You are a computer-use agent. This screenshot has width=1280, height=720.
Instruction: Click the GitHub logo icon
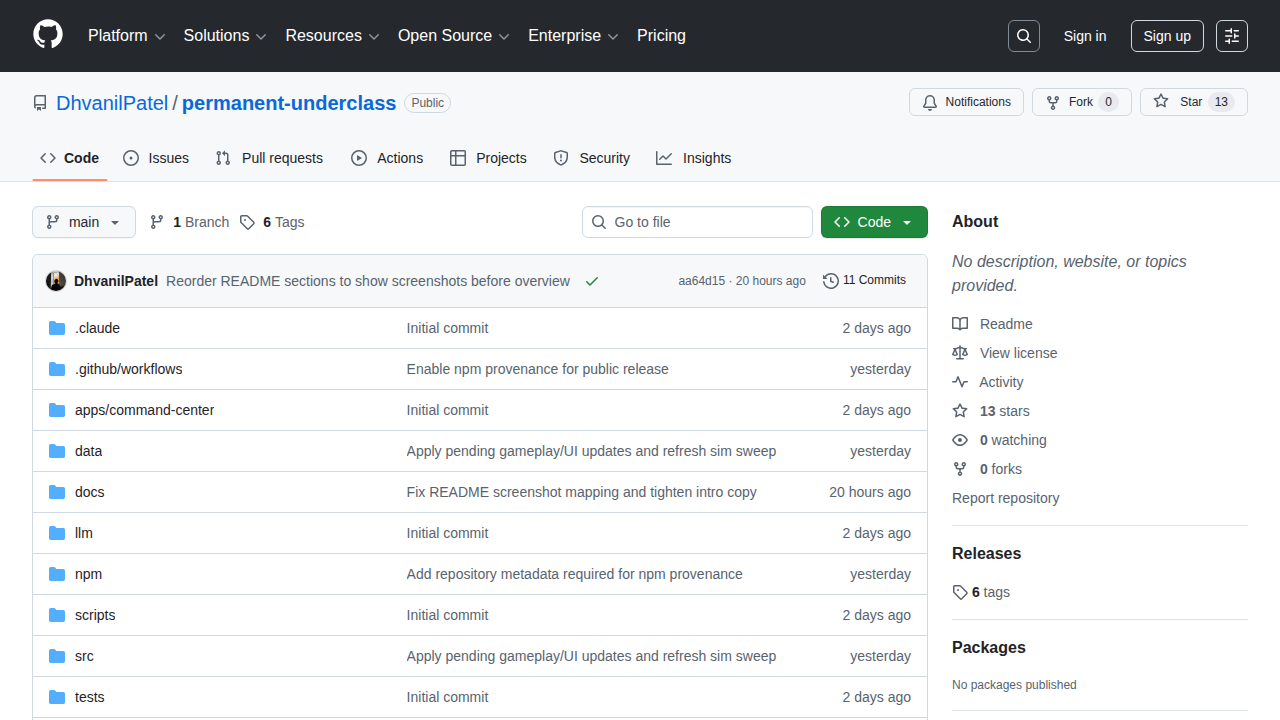48,35
